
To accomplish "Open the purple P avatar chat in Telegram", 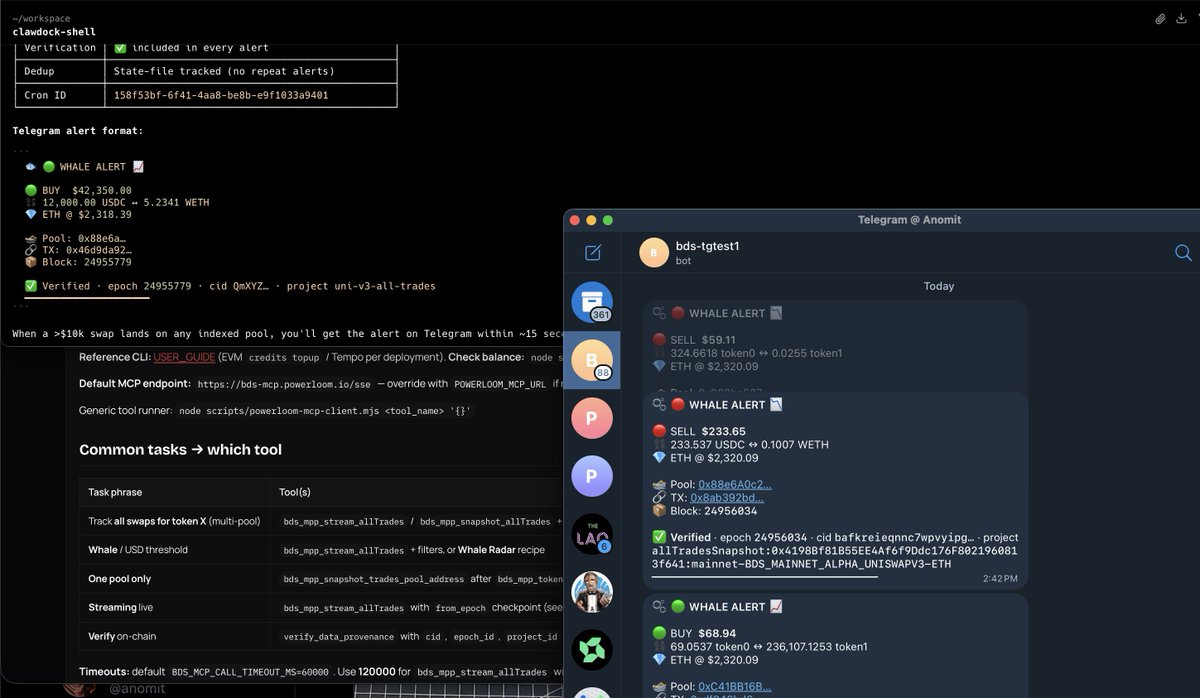I will [x=592, y=476].
